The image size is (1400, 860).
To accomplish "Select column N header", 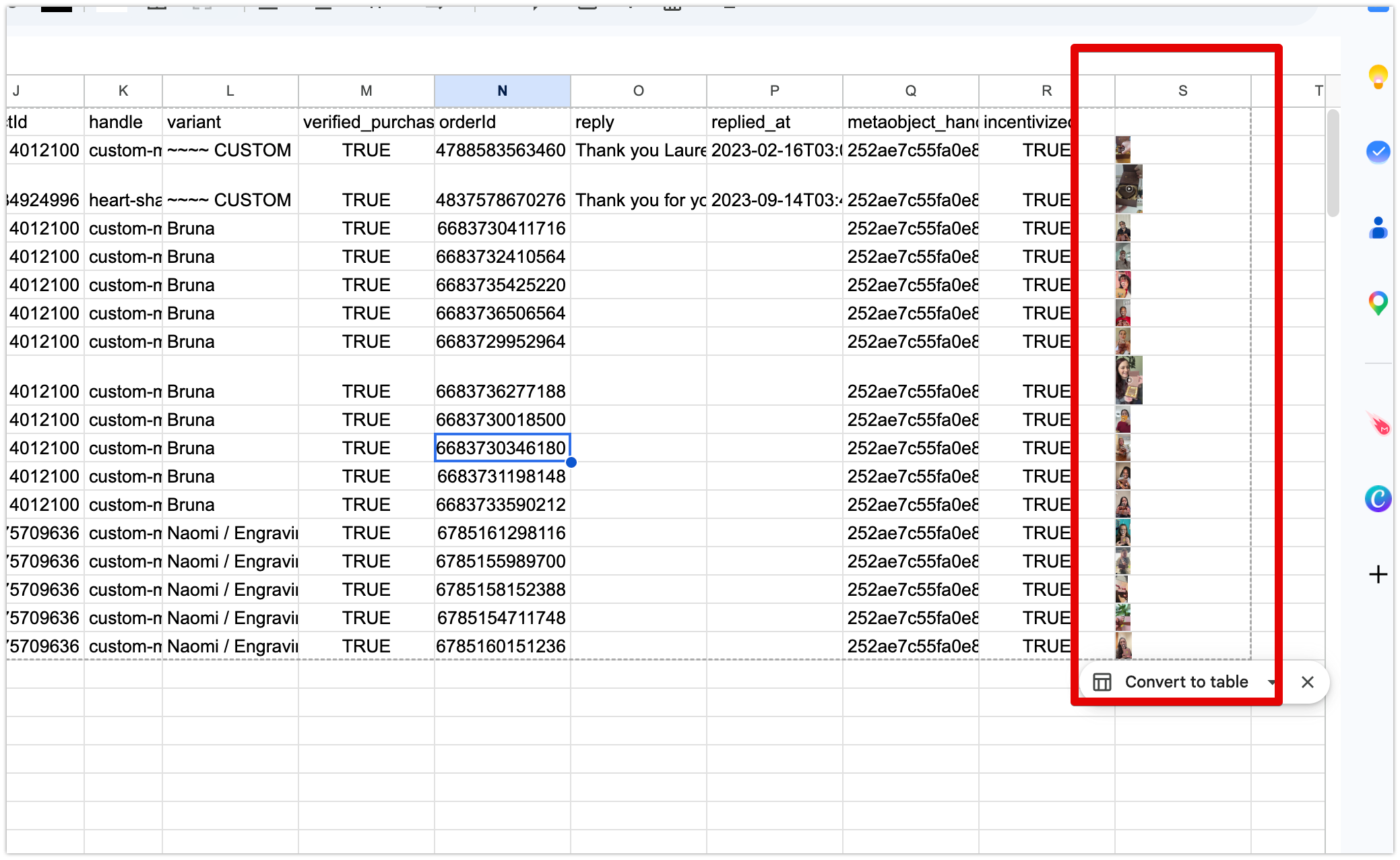I will pos(502,91).
